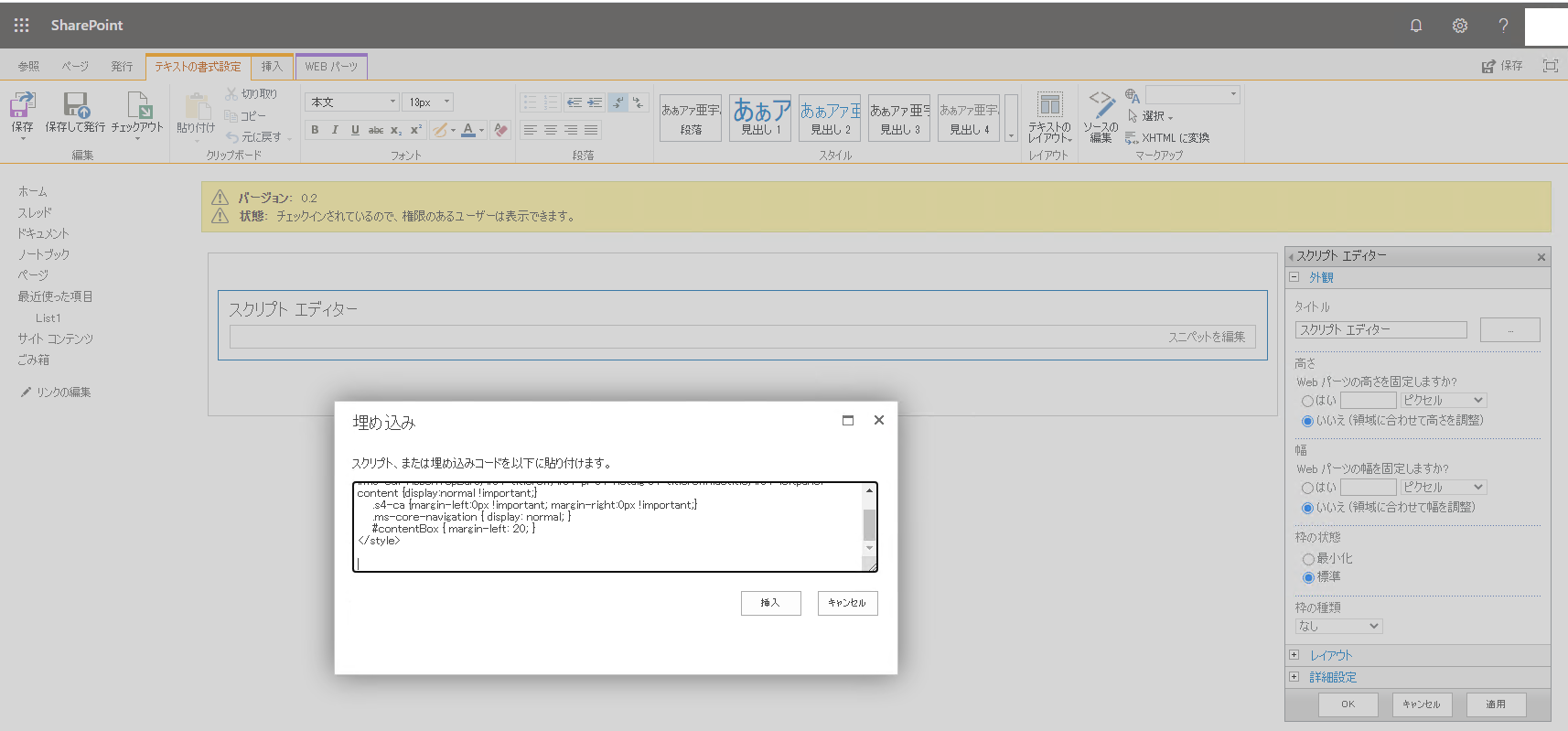
Task: Open the 枠の種類 なし dropdown
Action: click(1339, 627)
